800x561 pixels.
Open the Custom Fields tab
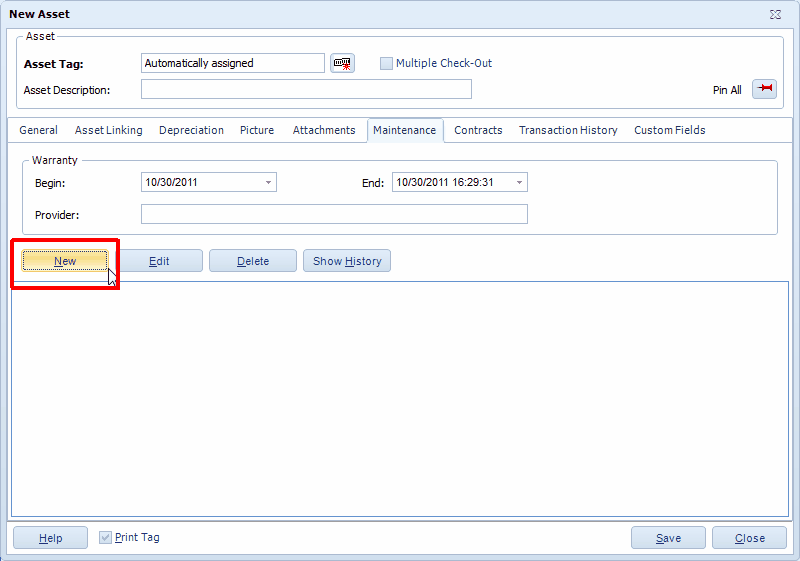tap(669, 130)
